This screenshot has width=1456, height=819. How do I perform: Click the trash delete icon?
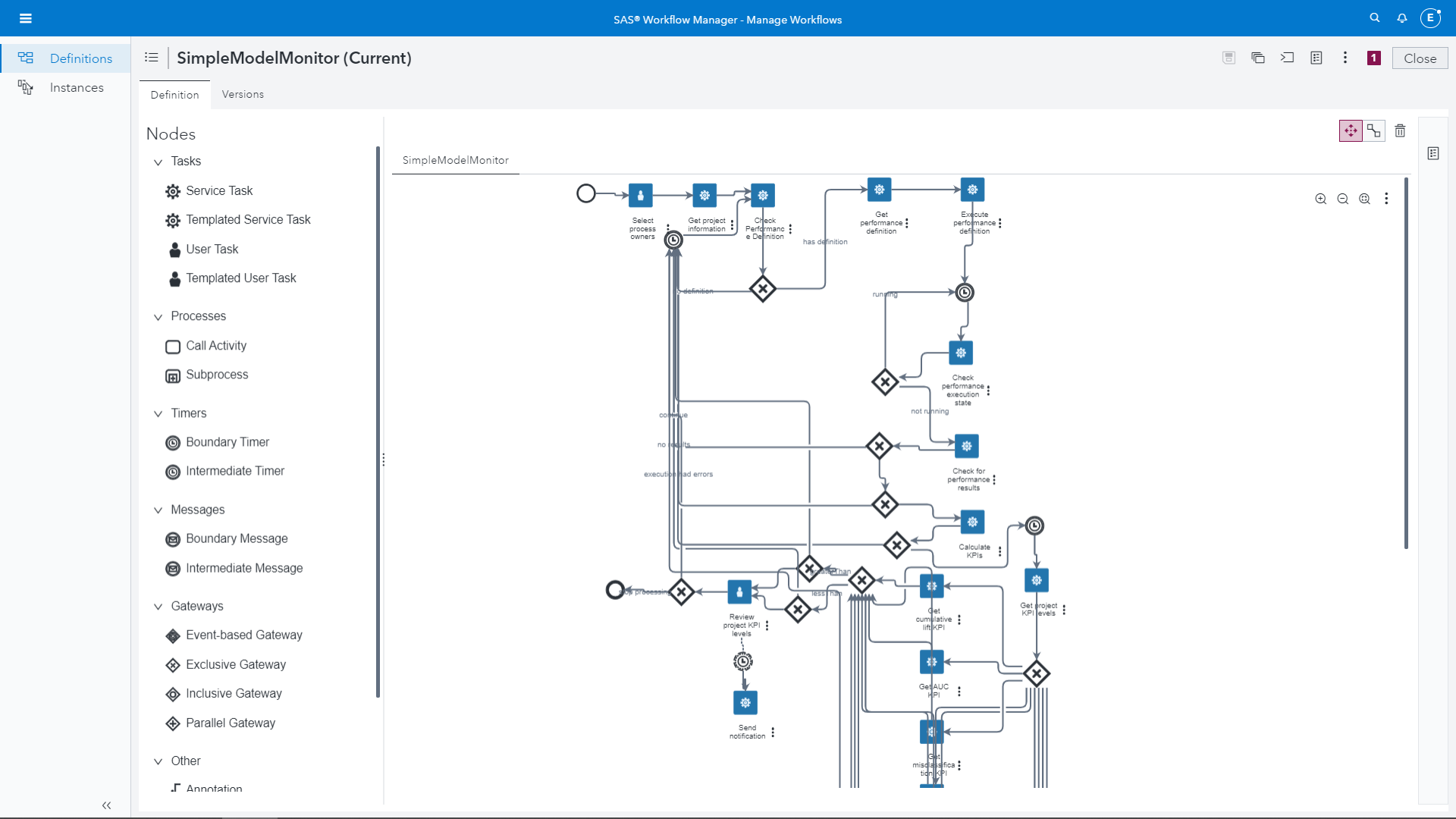pyautogui.click(x=1400, y=131)
